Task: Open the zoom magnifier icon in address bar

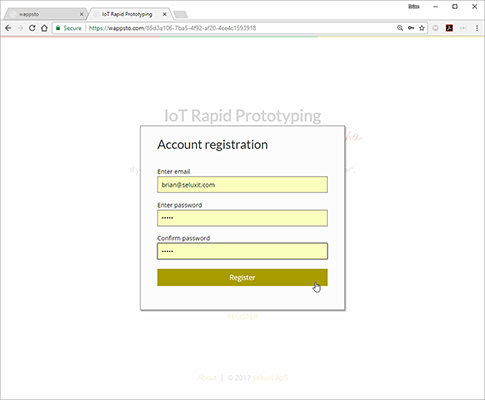Action: pyautogui.click(x=400, y=28)
